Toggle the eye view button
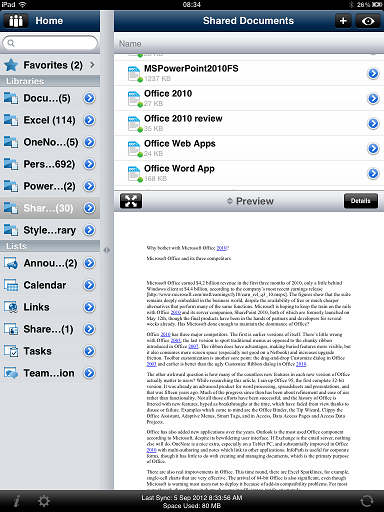The width and height of the screenshot is (384, 512). point(368,21)
